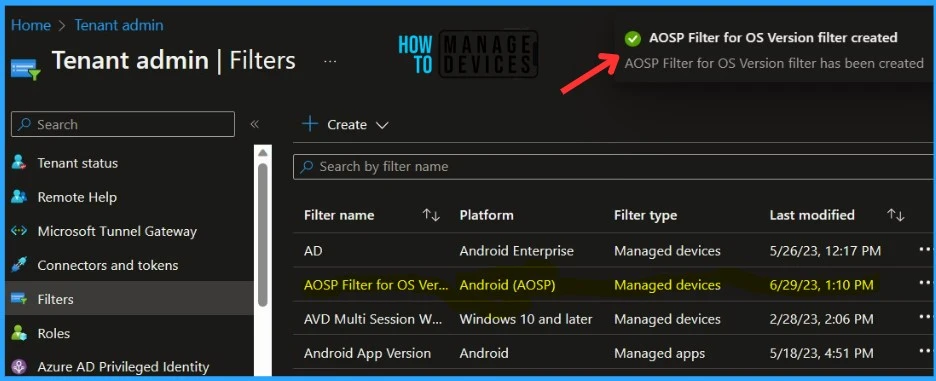Screen dimensions: 936x381
Task: Click the Tenant admin Filters header icon
Action: (25, 68)
